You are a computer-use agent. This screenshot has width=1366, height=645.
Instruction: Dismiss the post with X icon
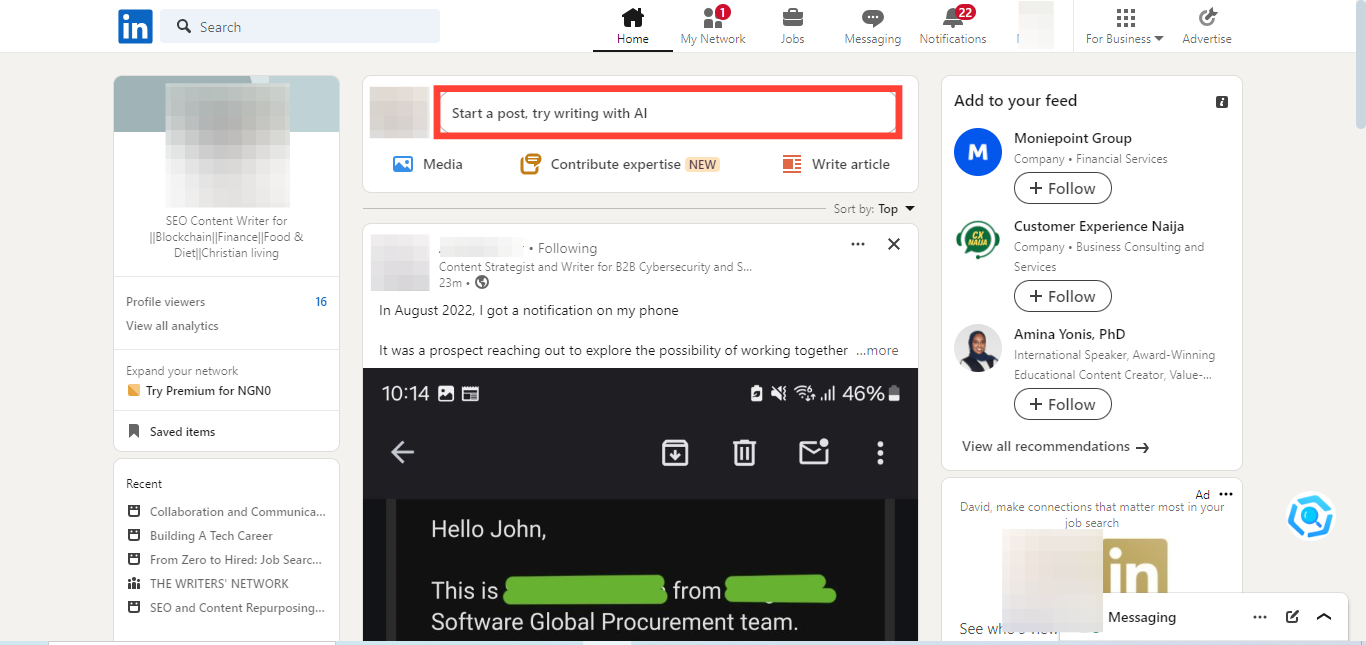pyautogui.click(x=894, y=244)
